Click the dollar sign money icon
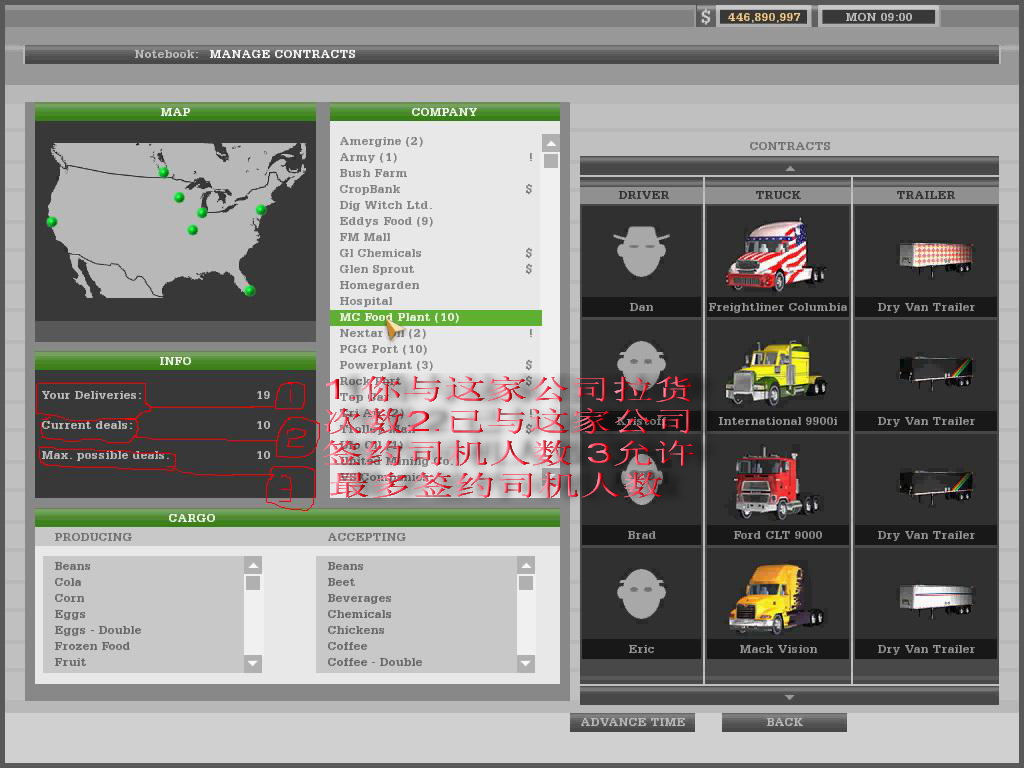This screenshot has height=768, width=1024. click(706, 17)
